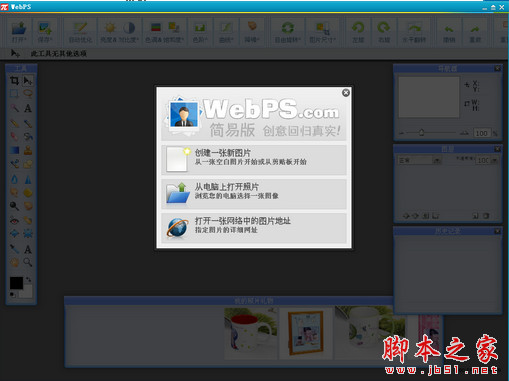The image size is (509, 381).
Task: Select the Eyedropper color picker tool
Action: [14, 249]
